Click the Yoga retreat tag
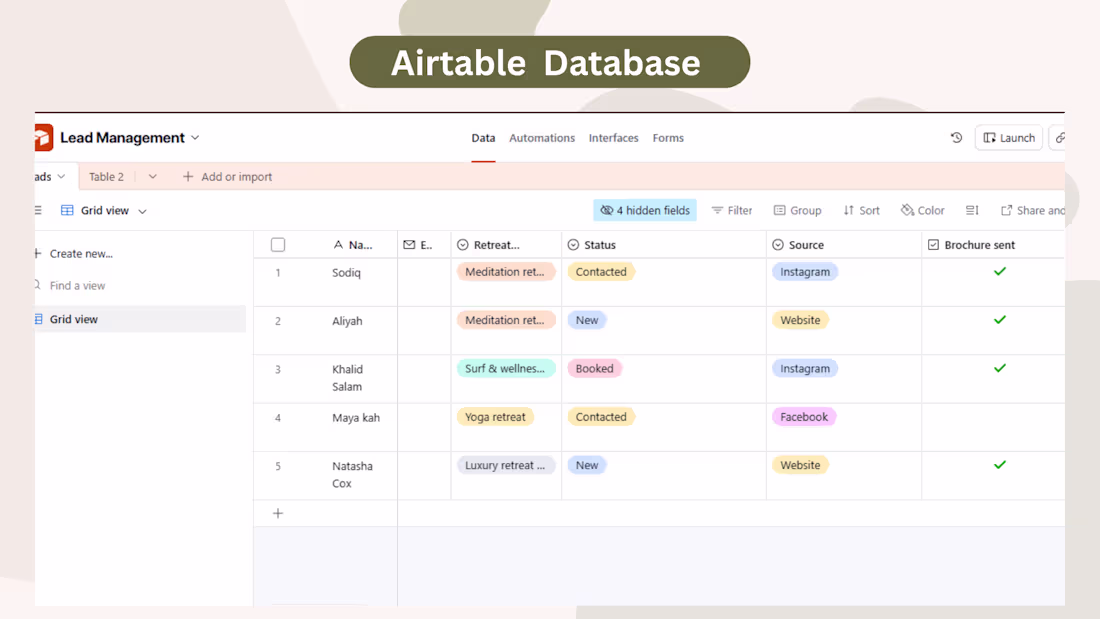Screen dimensions: 1100x619 [x=495, y=417]
